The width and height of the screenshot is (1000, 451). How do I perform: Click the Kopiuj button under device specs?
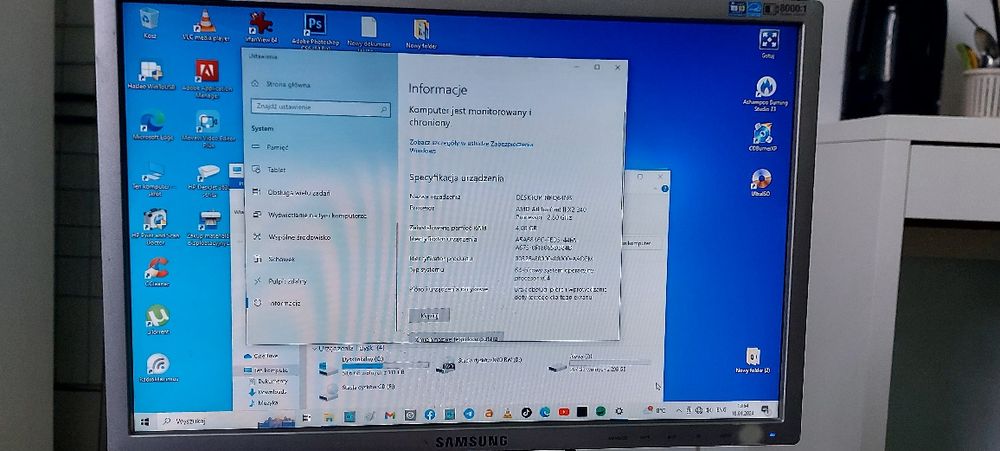tap(429, 315)
